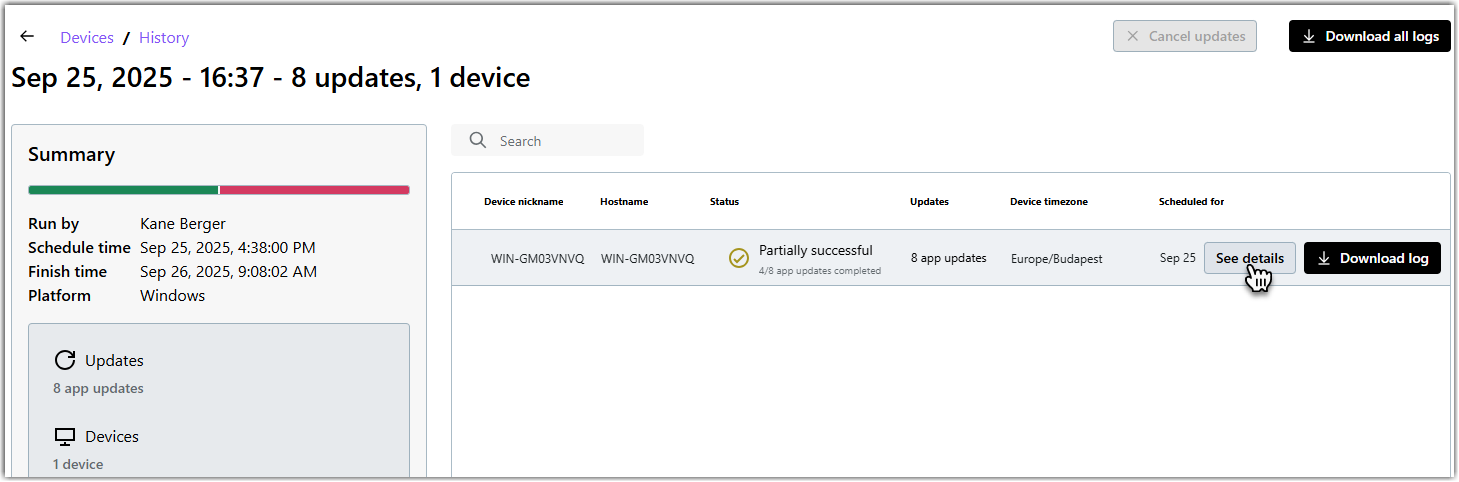The height and width of the screenshot is (482, 1459).
Task: Focus the Search input field
Action: click(565, 141)
